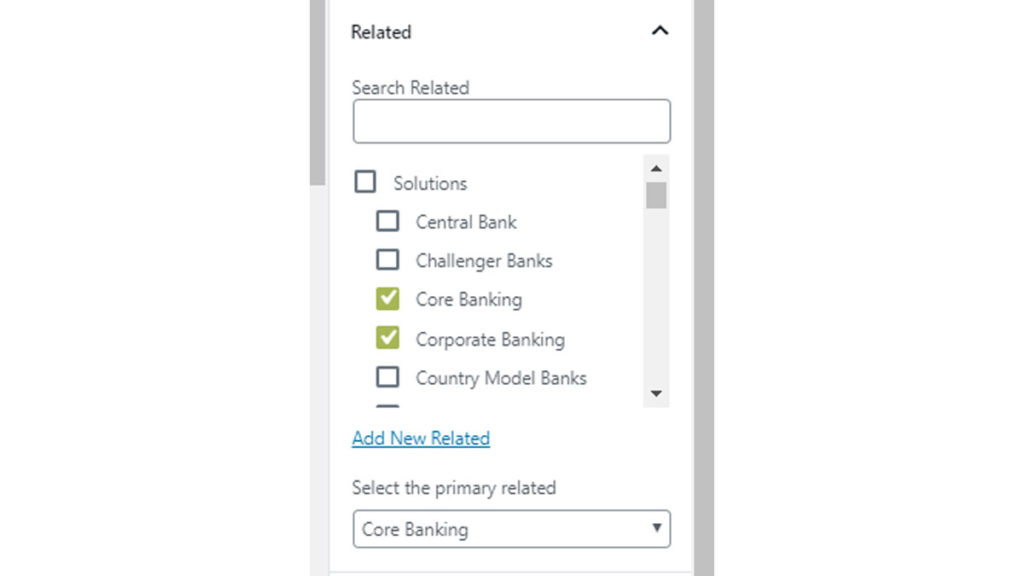Enable the Central Bank checkbox
1024x576 pixels.
[387, 221]
